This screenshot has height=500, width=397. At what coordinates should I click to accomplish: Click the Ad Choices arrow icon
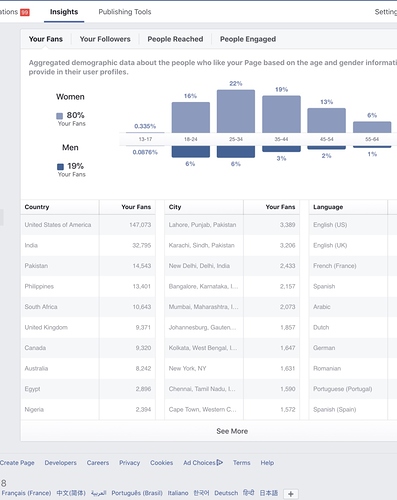point(220,462)
